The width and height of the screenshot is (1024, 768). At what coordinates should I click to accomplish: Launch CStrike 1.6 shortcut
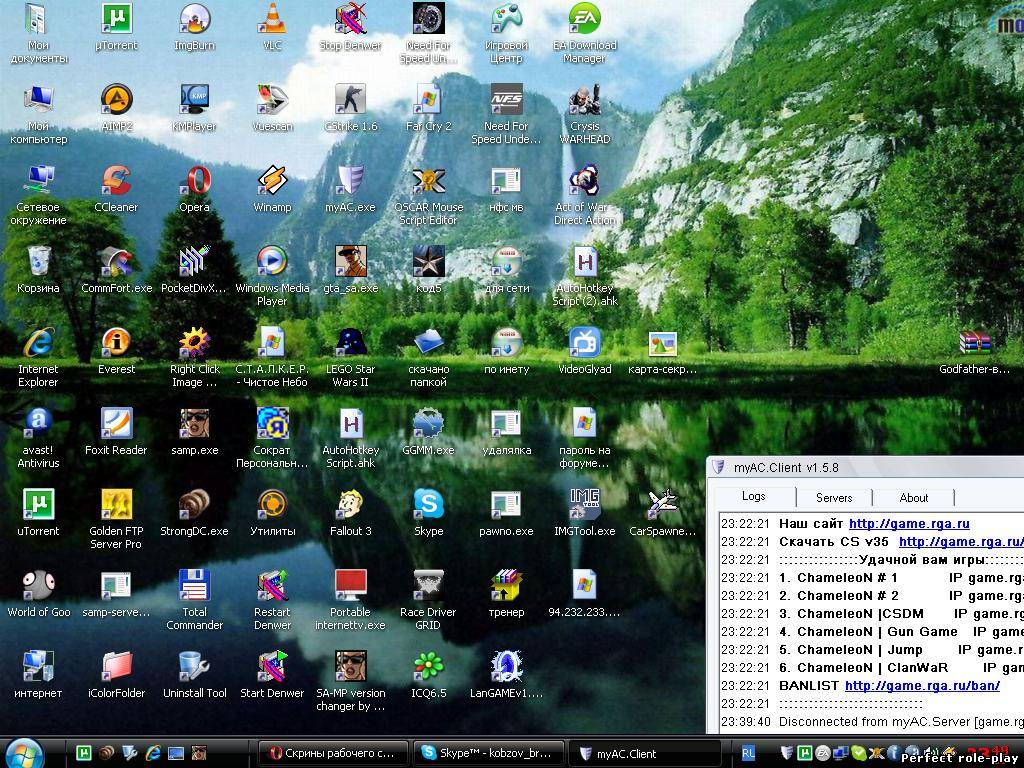click(351, 108)
